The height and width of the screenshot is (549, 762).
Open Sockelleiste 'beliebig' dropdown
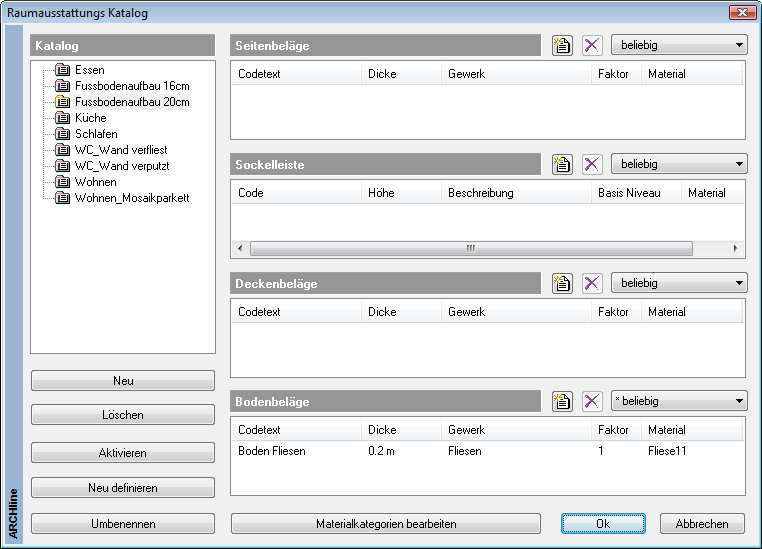[679, 165]
